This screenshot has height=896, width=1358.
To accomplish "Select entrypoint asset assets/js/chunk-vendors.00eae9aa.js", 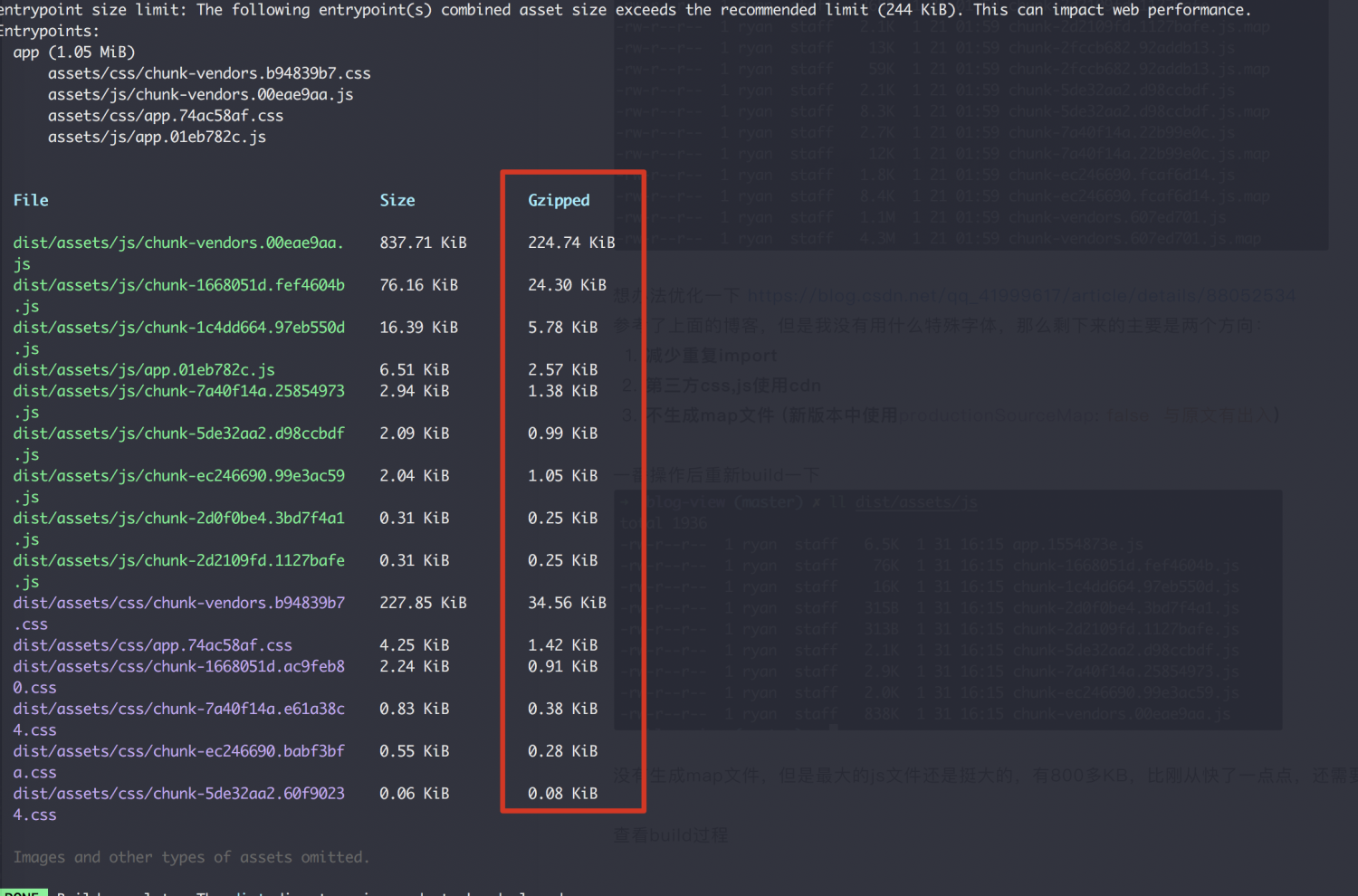I will pyautogui.click(x=200, y=94).
